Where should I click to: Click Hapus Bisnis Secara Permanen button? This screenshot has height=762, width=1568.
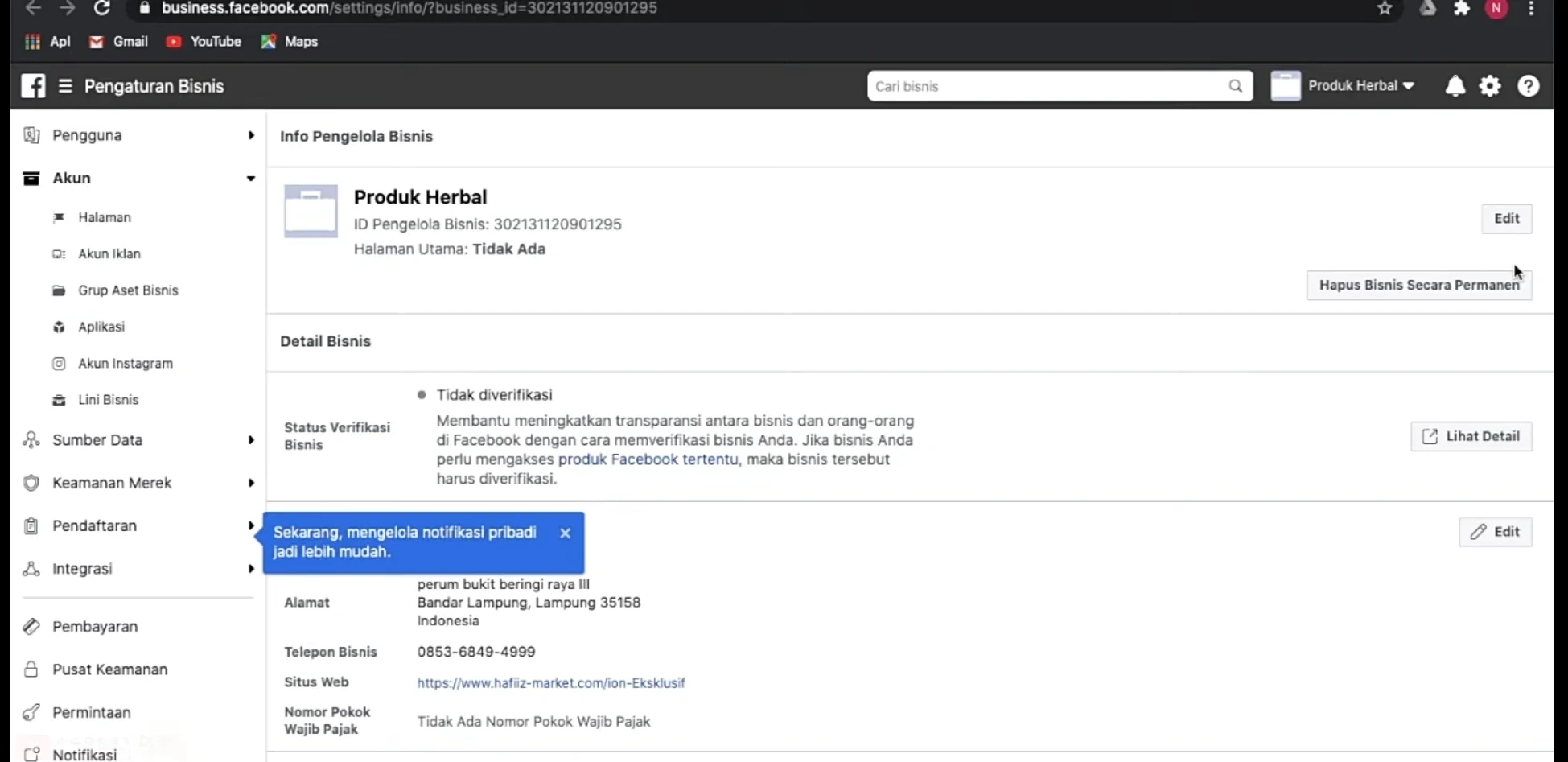[1419, 286]
